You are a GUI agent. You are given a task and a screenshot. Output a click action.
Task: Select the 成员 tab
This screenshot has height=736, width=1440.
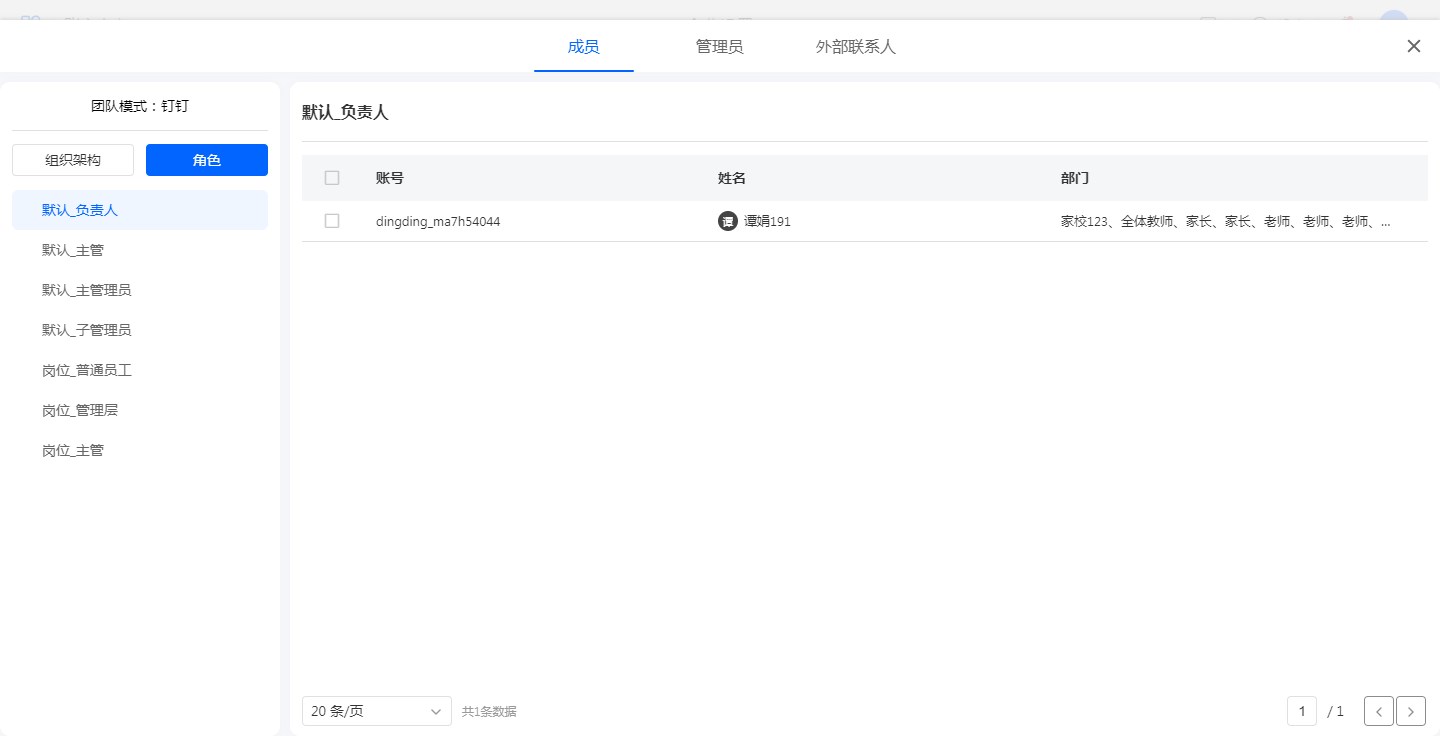pyautogui.click(x=583, y=47)
